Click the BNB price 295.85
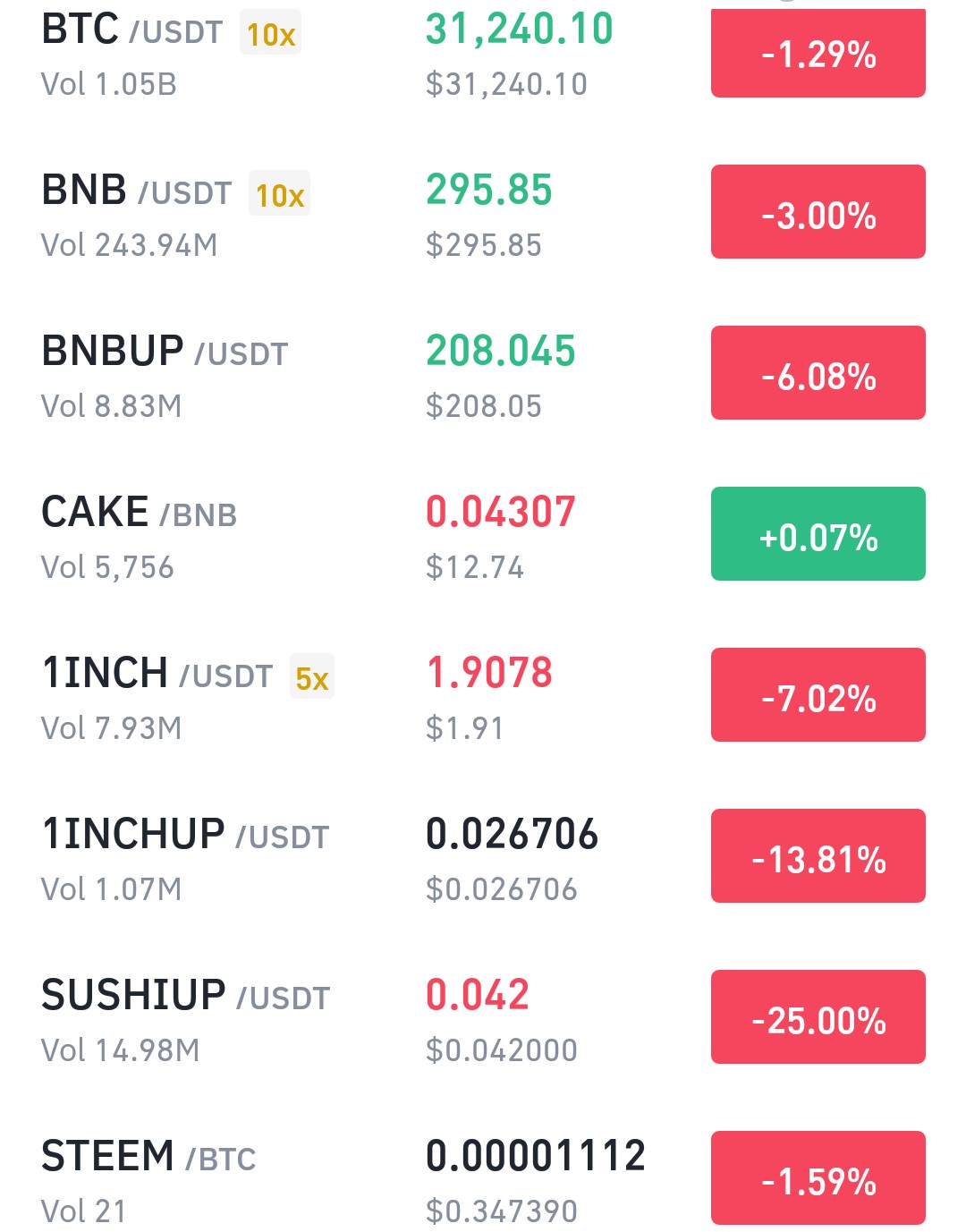The height and width of the screenshot is (1232, 966). [x=489, y=190]
